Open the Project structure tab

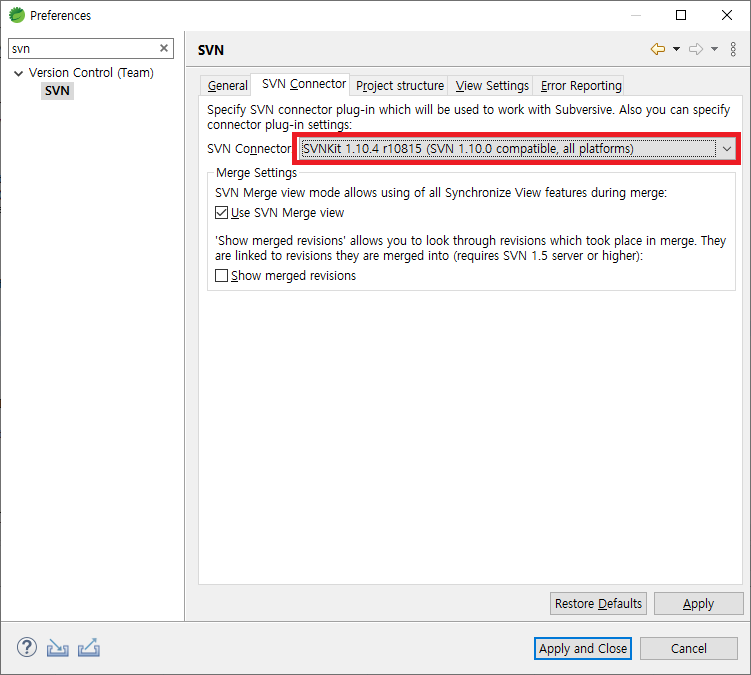[x=400, y=86]
